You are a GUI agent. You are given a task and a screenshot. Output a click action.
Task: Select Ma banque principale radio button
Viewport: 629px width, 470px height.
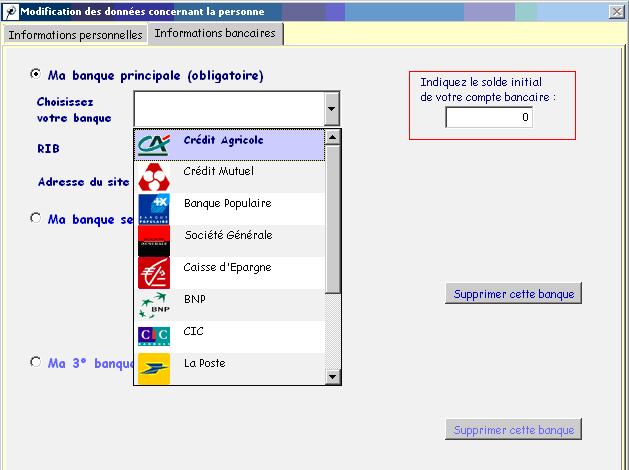coord(36,74)
